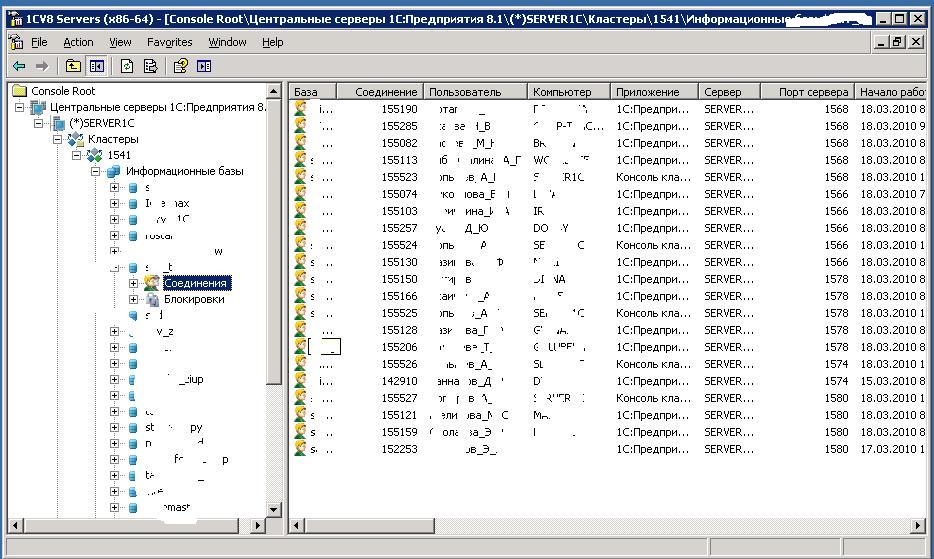The height and width of the screenshot is (559, 934).
Task: Sort by the Начало работы column header
Action: (891, 92)
